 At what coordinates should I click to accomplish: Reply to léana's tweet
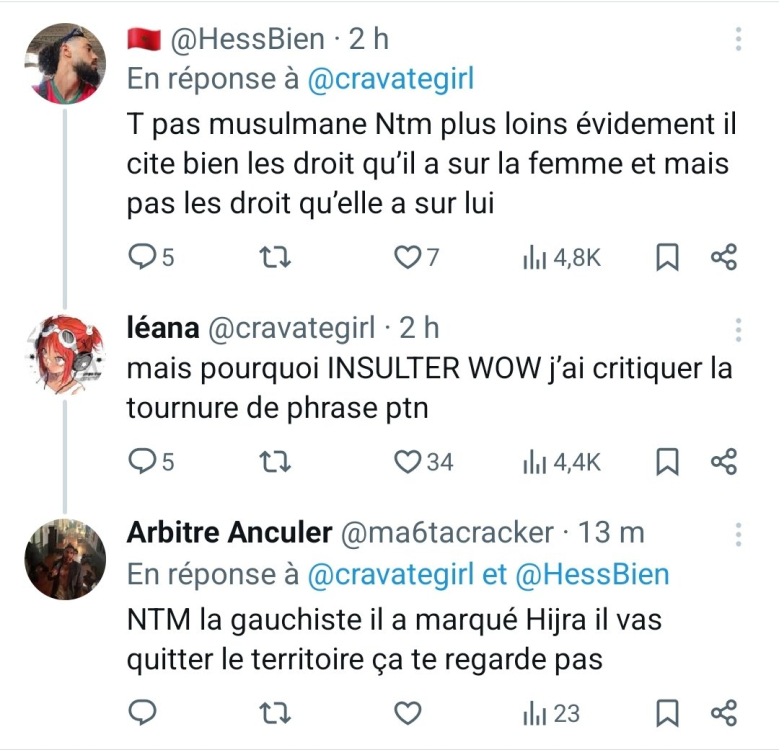click(x=143, y=461)
